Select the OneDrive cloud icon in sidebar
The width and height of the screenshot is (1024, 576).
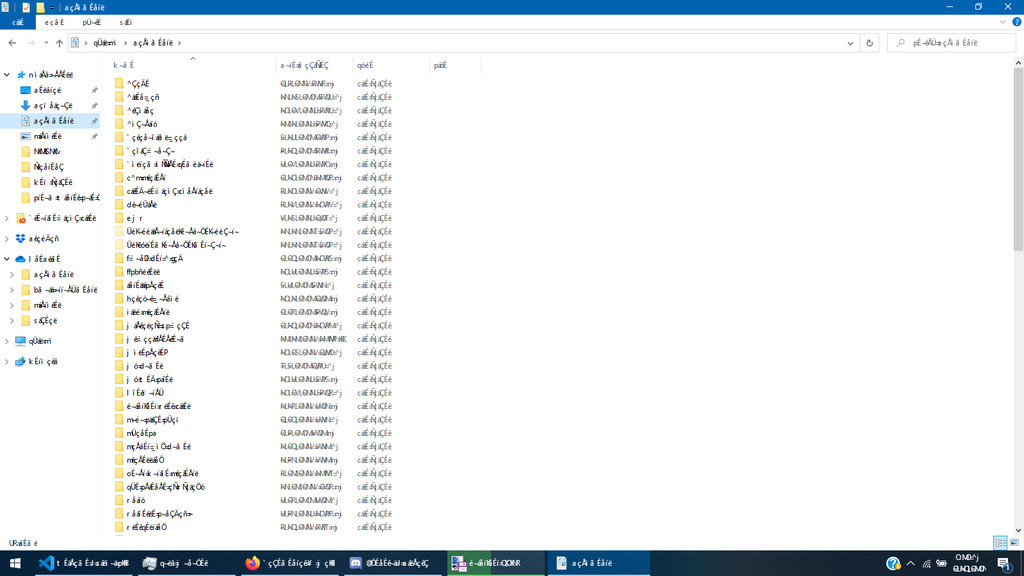pos(20,258)
